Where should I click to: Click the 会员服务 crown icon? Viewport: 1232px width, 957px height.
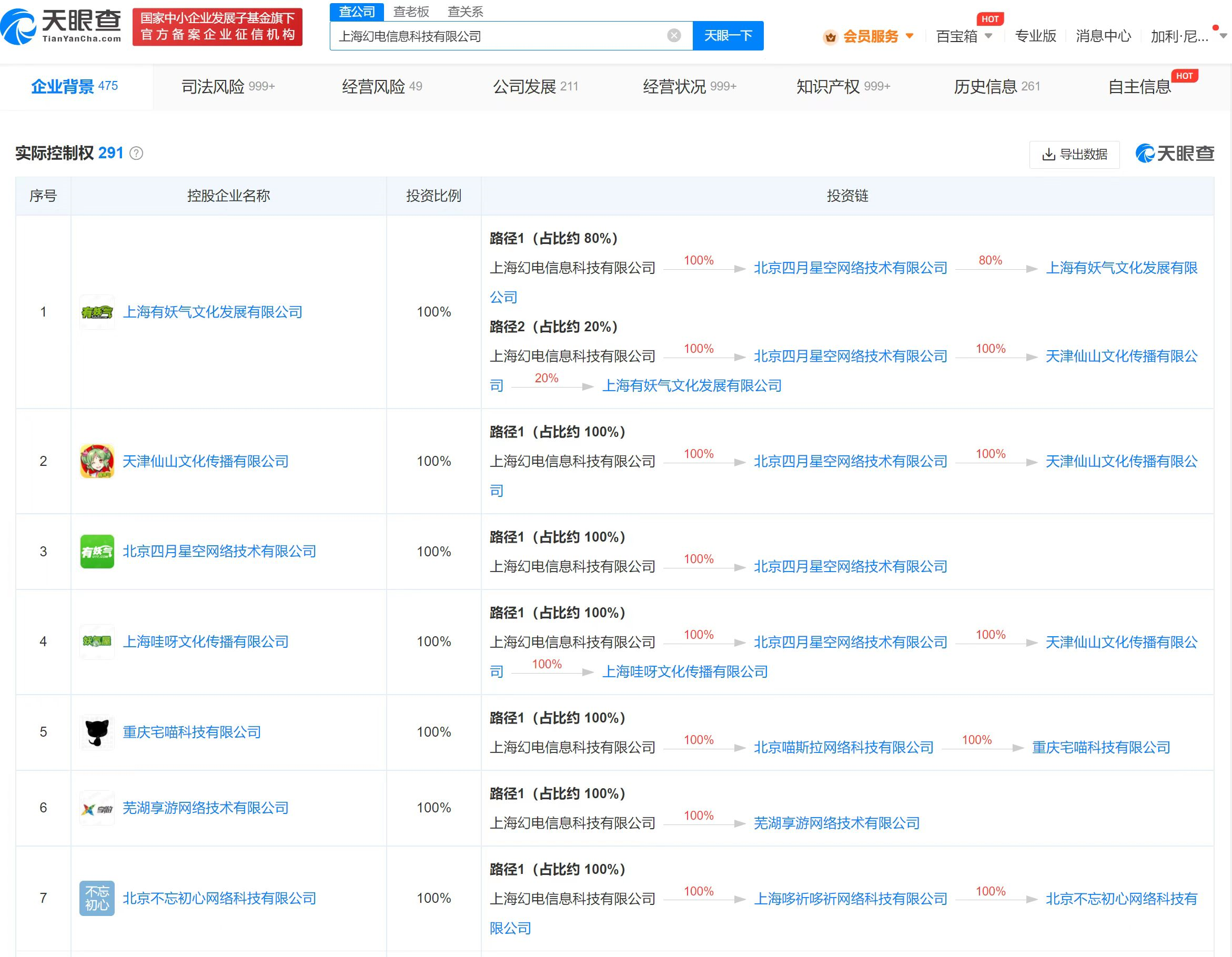(x=830, y=37)
